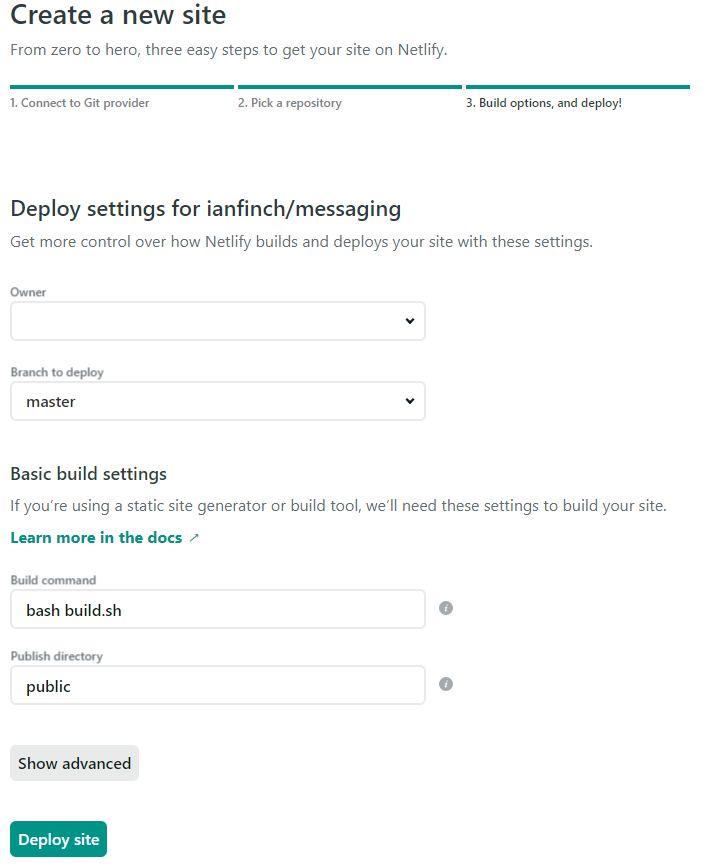Click the progress bar above step 1
The image size is (703, 865).
[121, 87]
